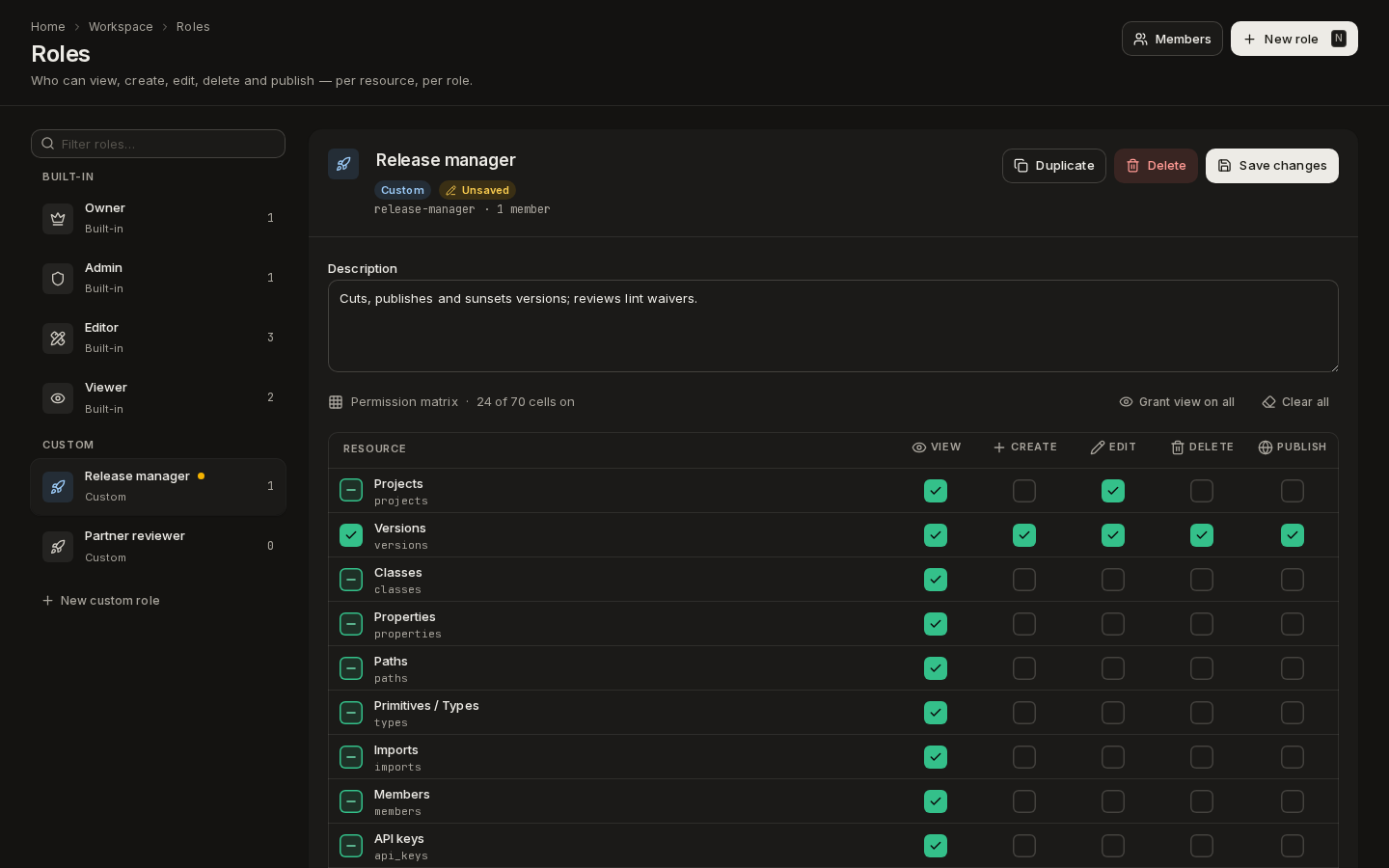Click the pencil icon in EDIT column header
This screenshot has height=868, width=1389.
tap(1098, 448)
